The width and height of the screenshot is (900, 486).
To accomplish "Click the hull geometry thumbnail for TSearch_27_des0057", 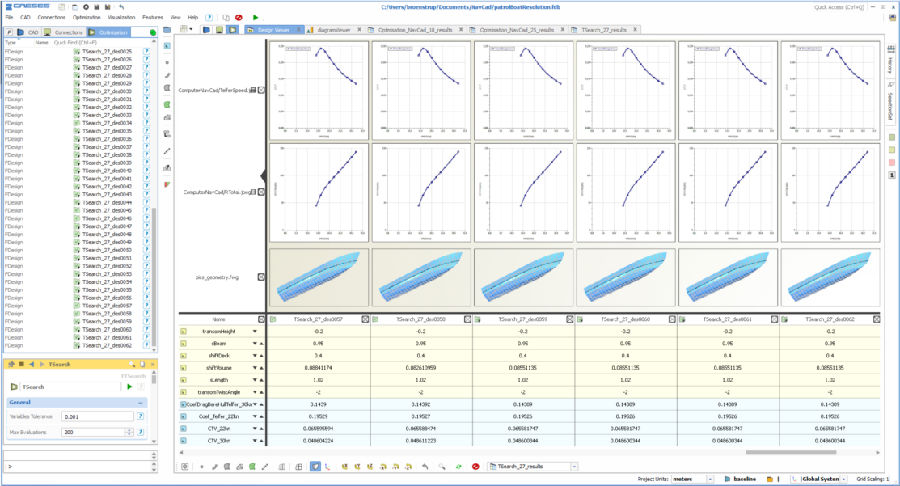I will click(319, 277).
